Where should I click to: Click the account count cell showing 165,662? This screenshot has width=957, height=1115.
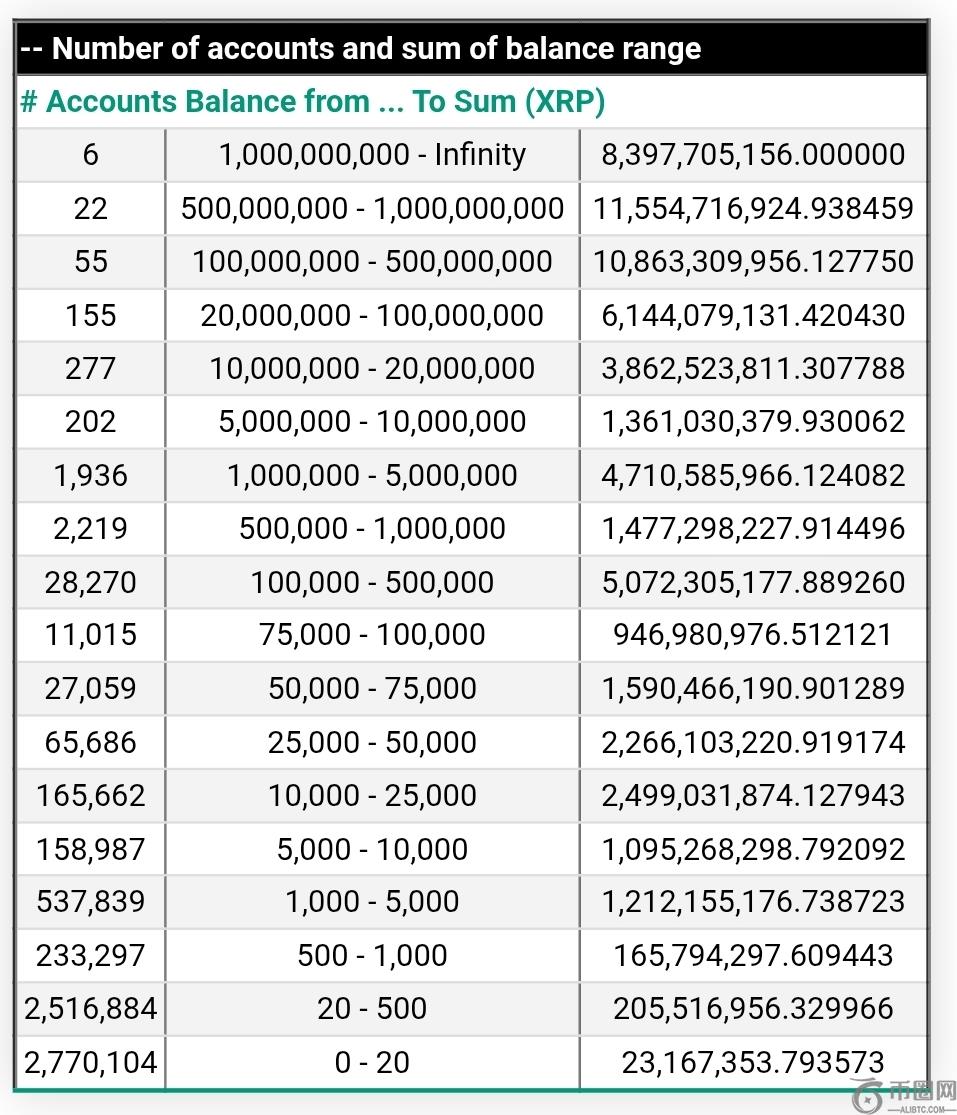(91, 796)
